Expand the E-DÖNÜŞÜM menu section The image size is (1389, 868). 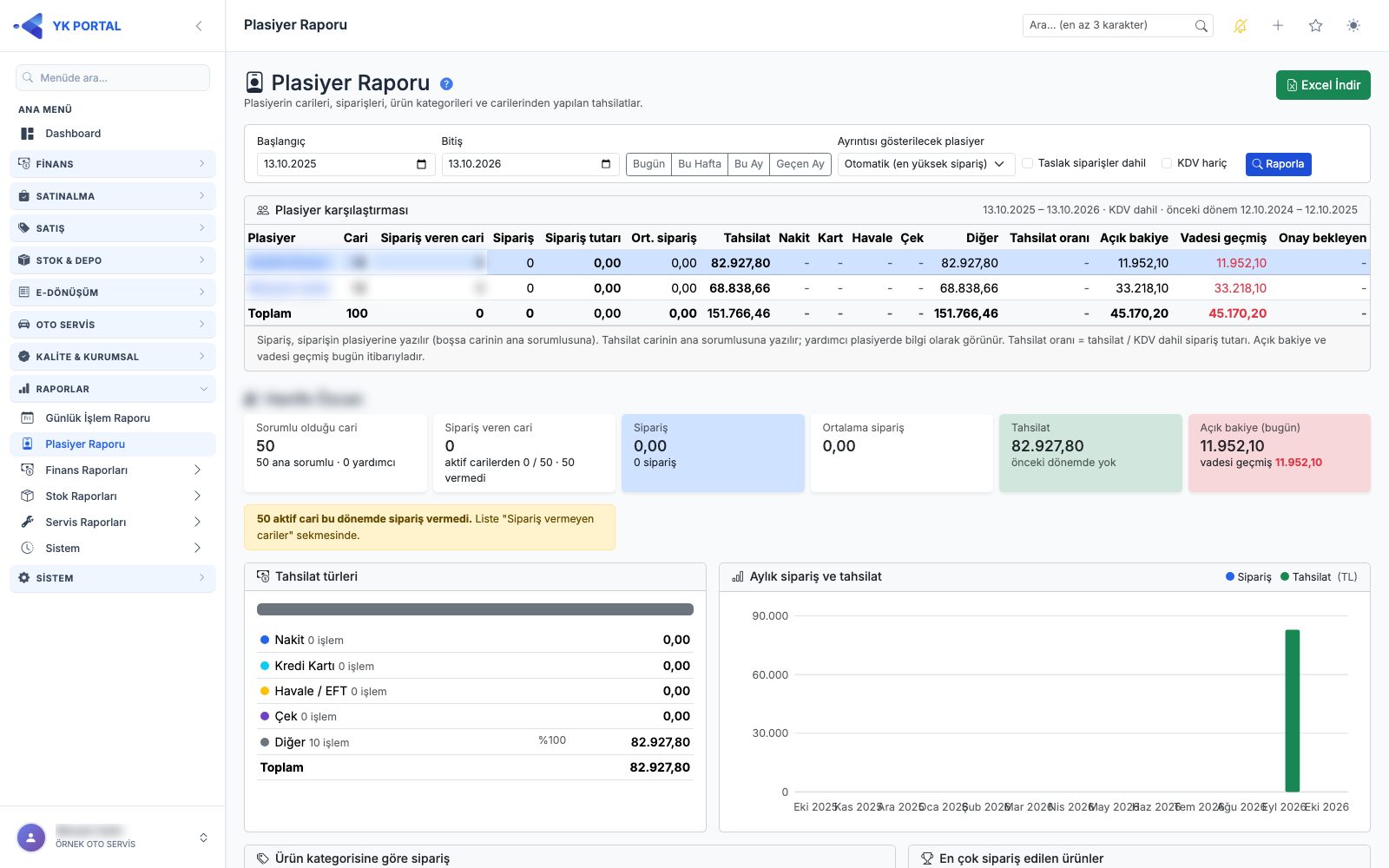point(113,293)
